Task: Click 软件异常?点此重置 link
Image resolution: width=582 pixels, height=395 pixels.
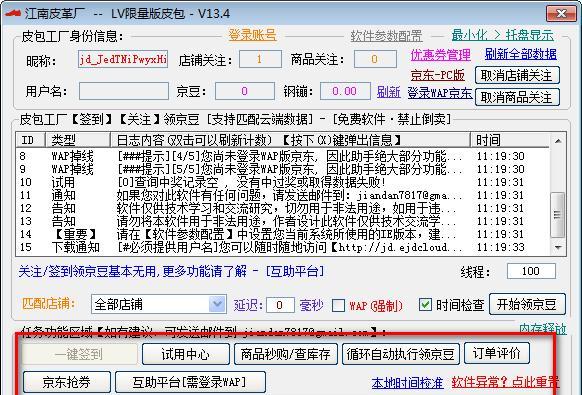Action: pyautogui.click(x=506, y=382)
